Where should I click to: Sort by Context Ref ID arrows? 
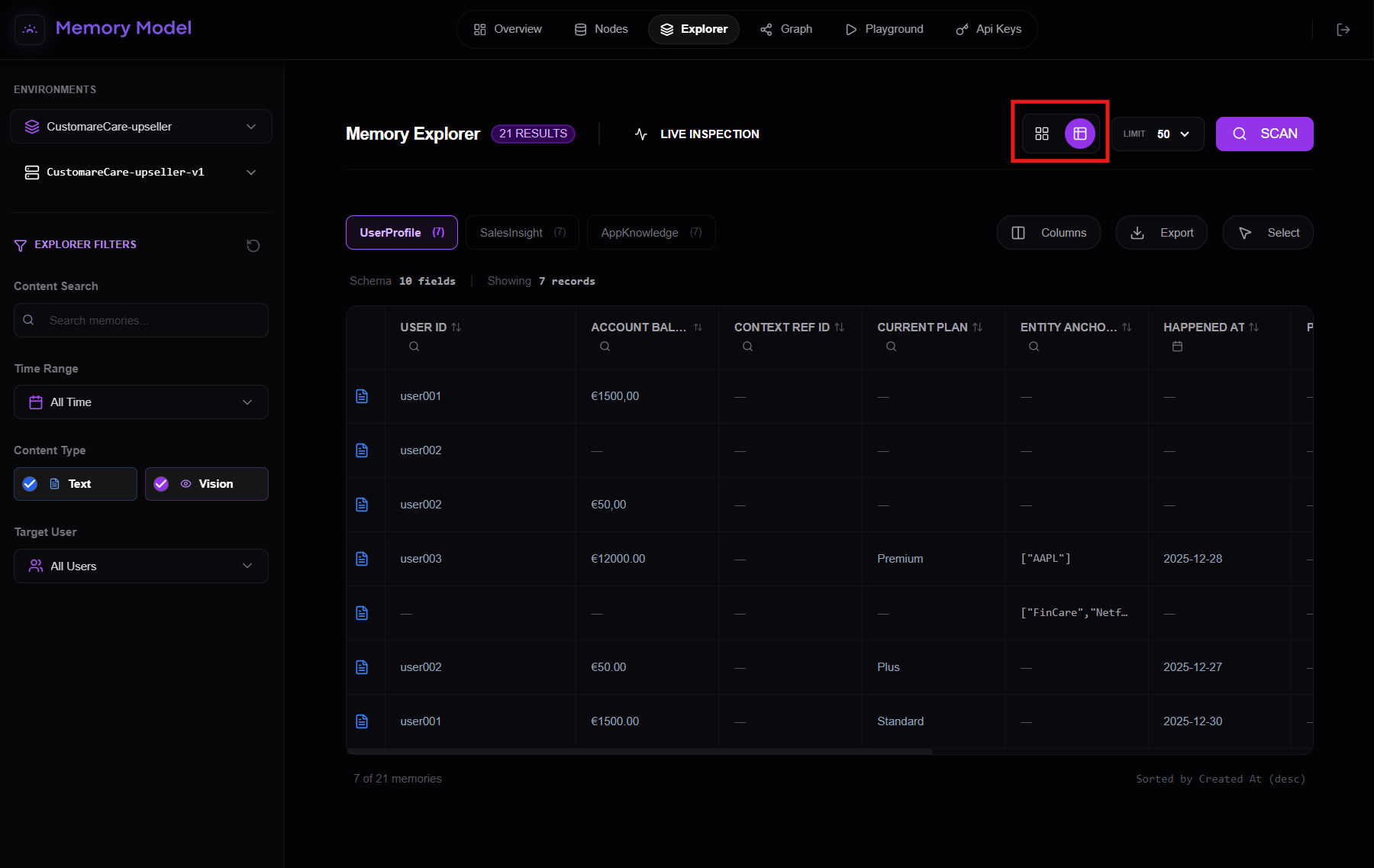pos(840,327)
